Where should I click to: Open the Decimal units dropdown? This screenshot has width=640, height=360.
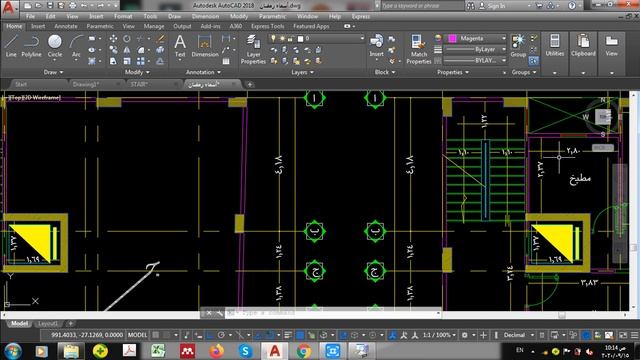point(518,335)
